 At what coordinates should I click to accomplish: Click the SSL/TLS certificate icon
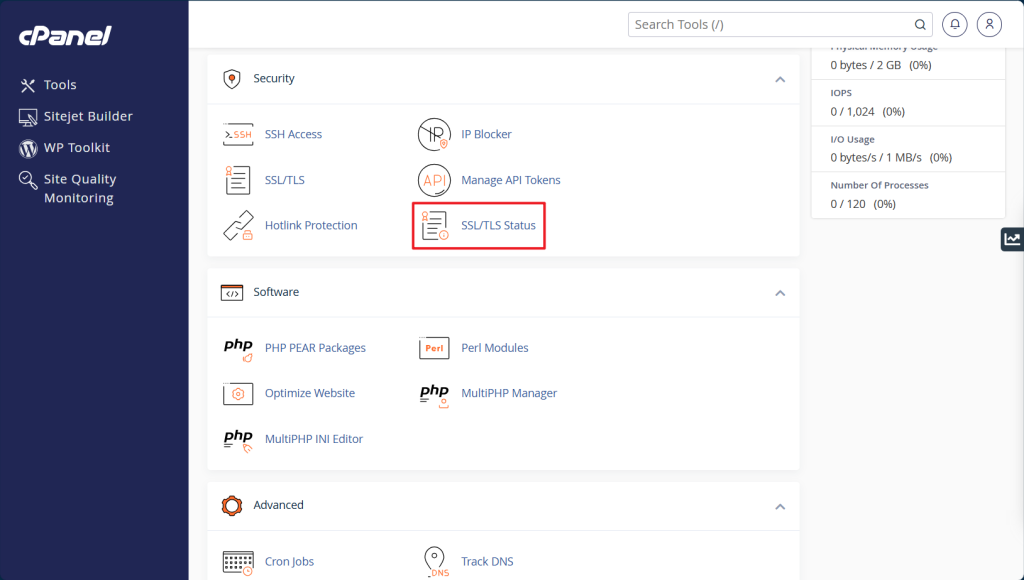click(238, 180)
